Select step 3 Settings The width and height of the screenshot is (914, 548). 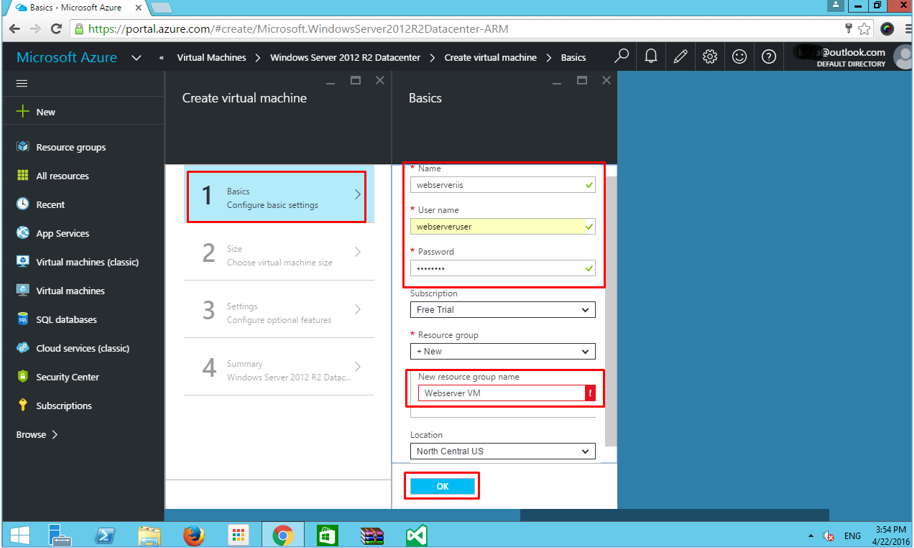(x=279, y=311)
